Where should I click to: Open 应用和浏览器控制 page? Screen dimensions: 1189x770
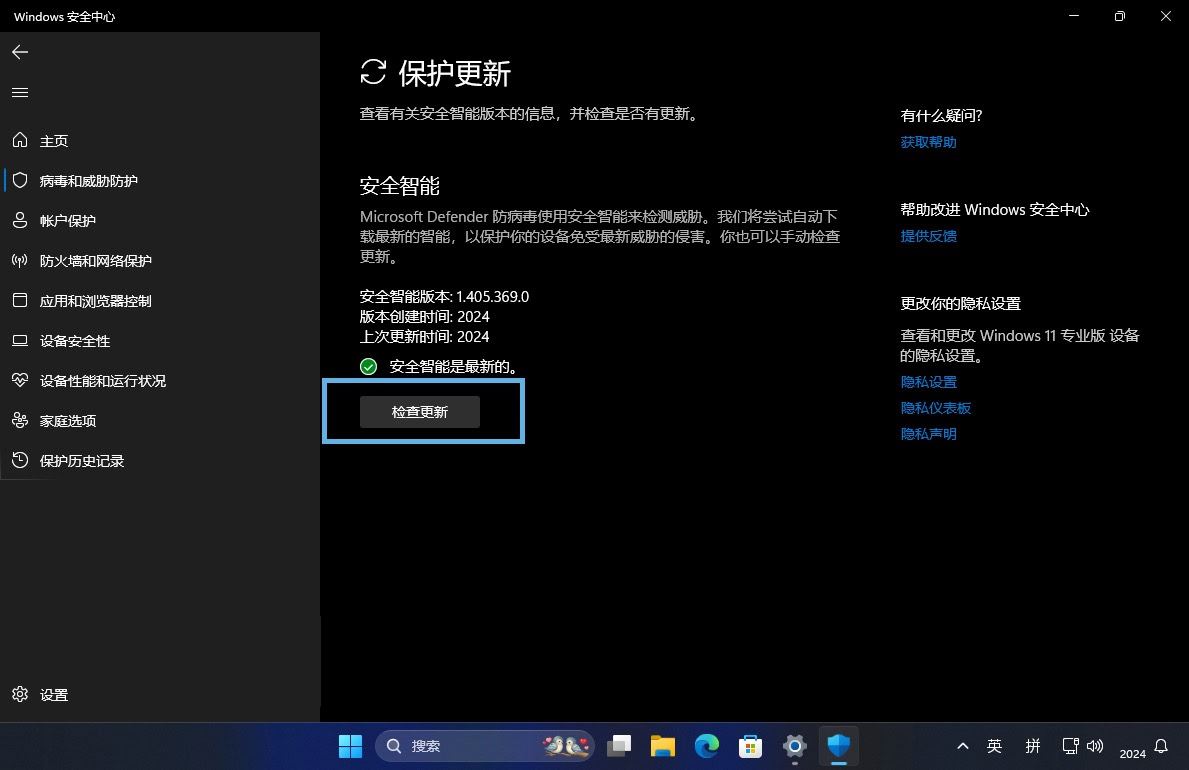pos(95,301)
